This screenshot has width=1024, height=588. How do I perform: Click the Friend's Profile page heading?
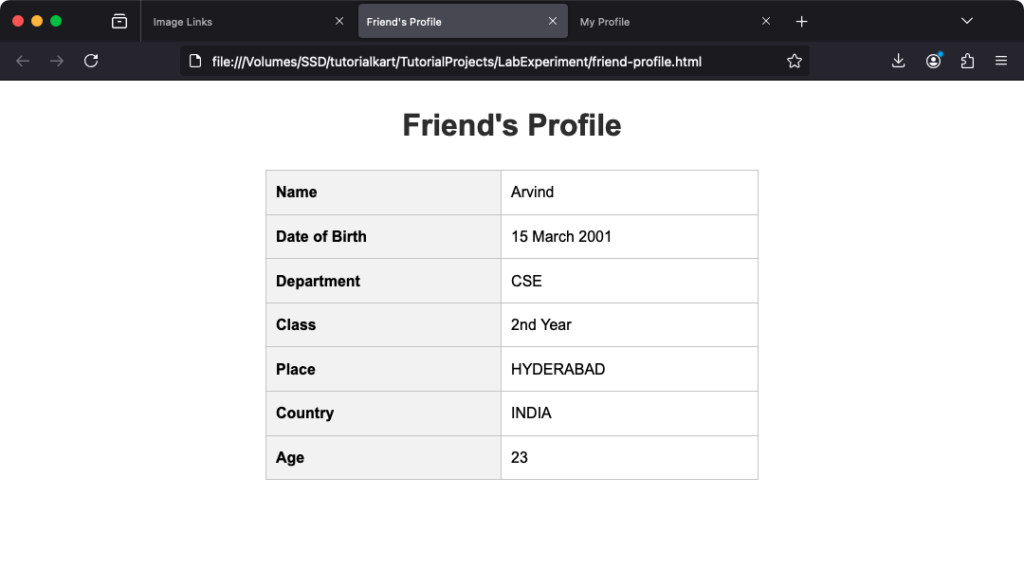[511, 125]
